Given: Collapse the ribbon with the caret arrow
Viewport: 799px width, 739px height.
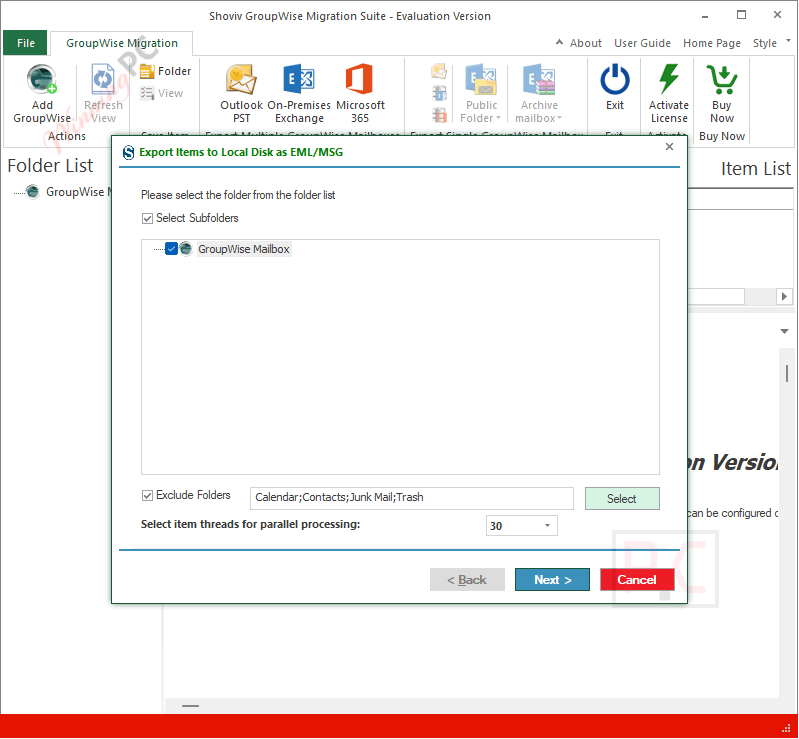Looking at the screenshot, I should (x=559, y=42).
